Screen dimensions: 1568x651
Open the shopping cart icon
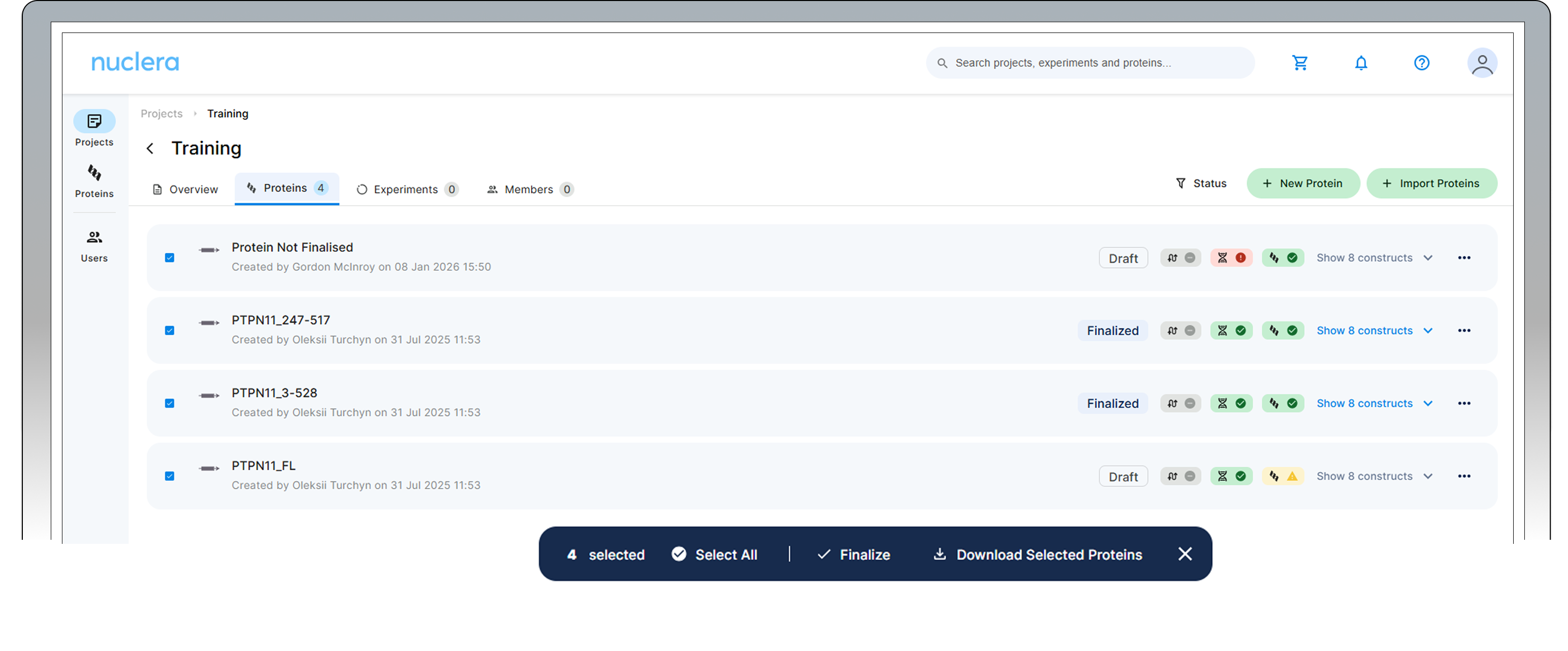click(x=1299, y=63)
